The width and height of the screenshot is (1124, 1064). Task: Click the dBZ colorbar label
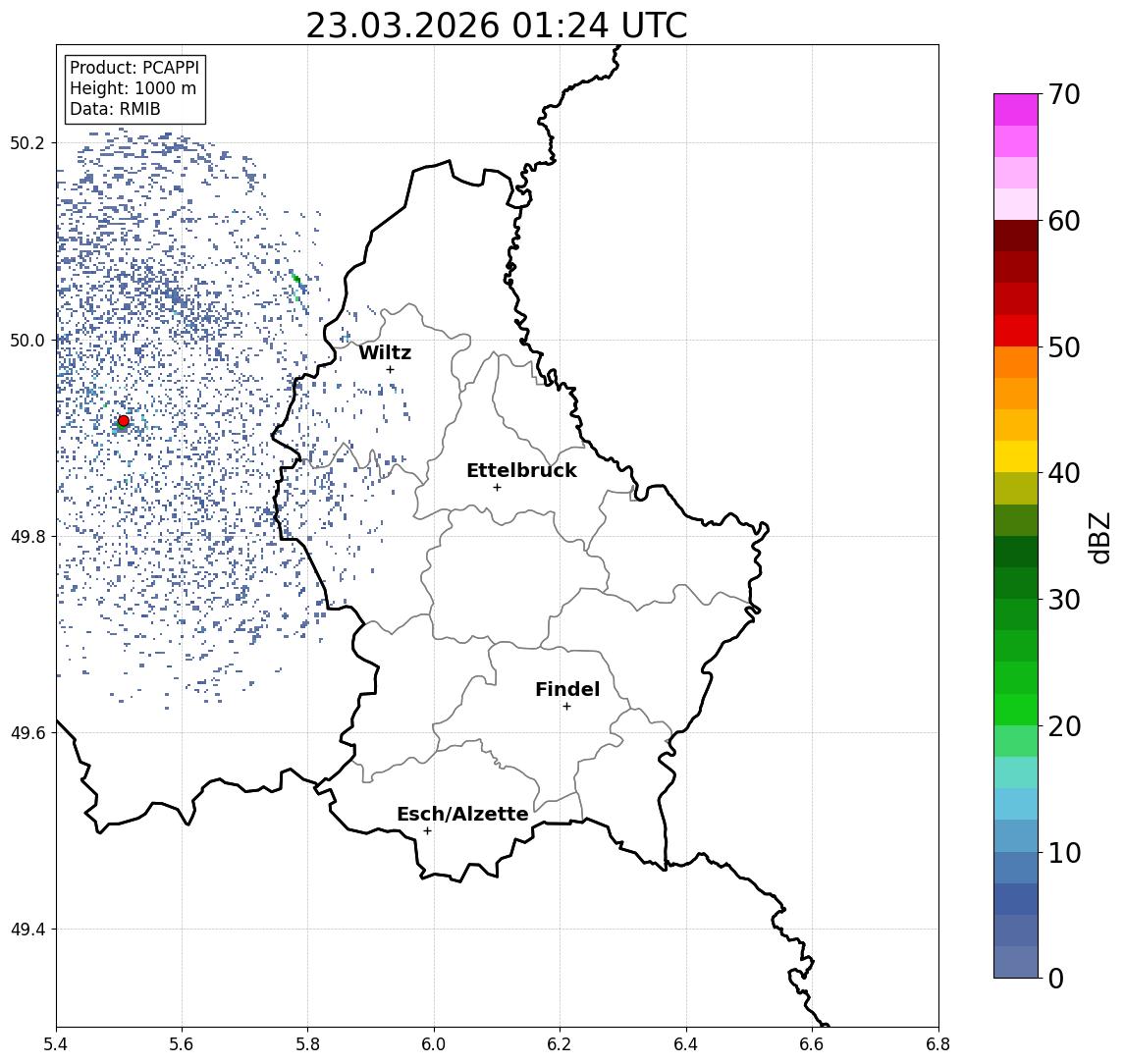tap(1099, 538)
